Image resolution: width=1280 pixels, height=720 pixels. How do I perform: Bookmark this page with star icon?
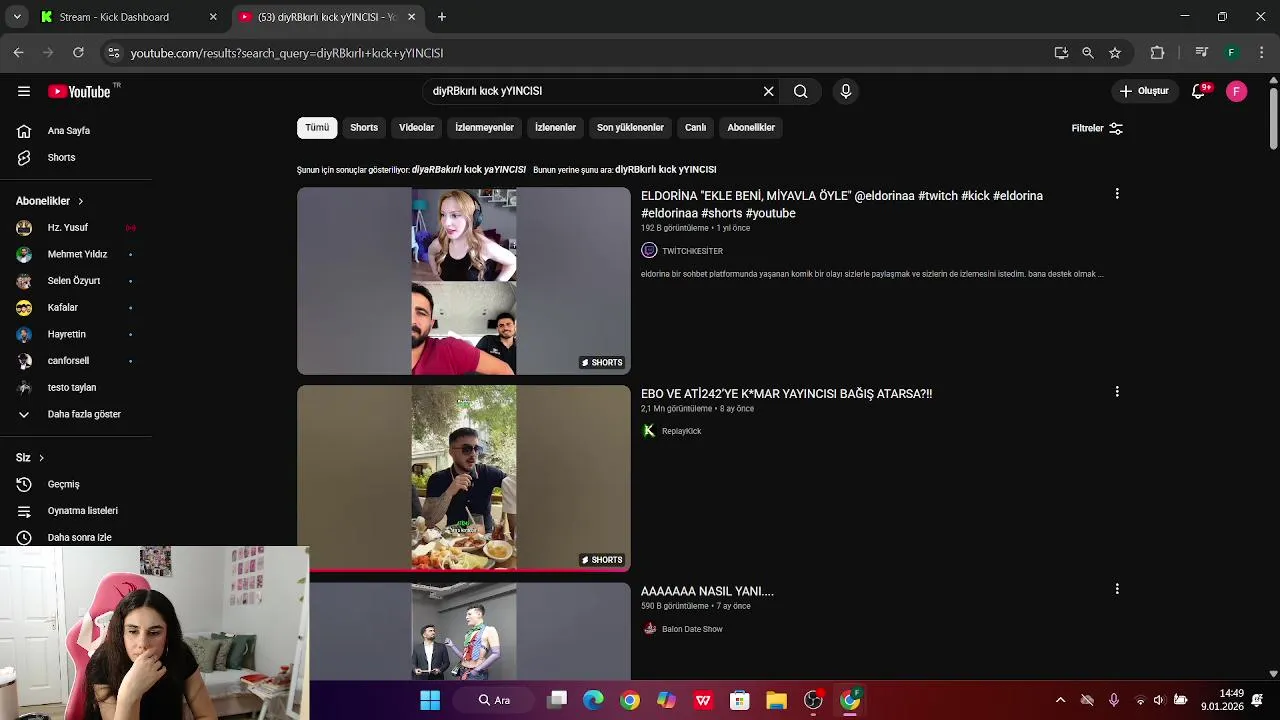click(1115, 53)
